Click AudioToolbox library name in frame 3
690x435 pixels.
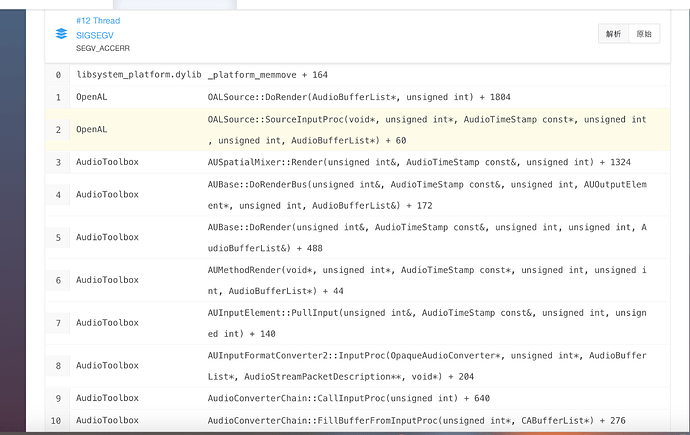coord(107,161)
